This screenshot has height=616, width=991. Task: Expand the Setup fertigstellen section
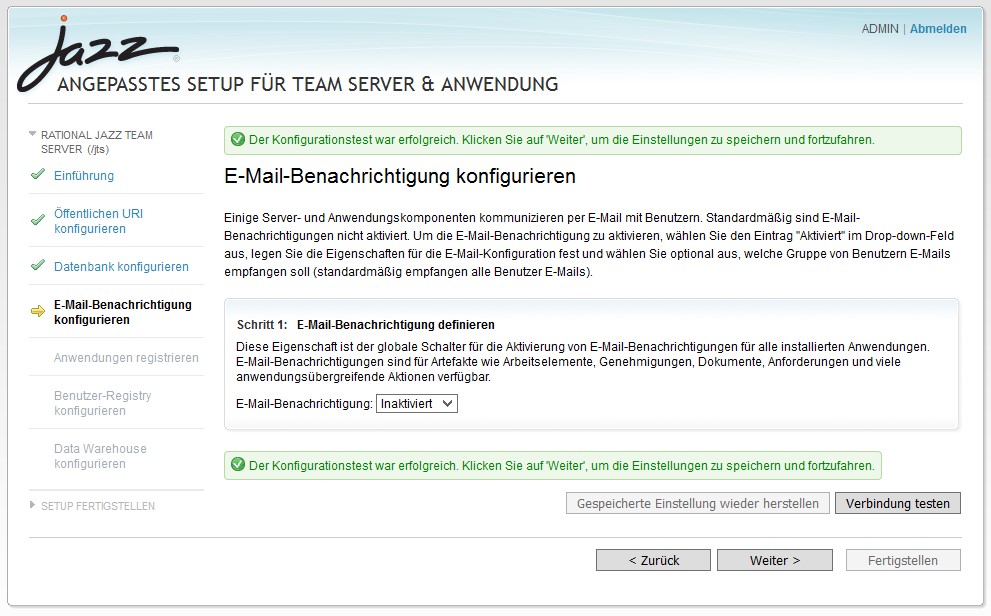tap(33, 506)
